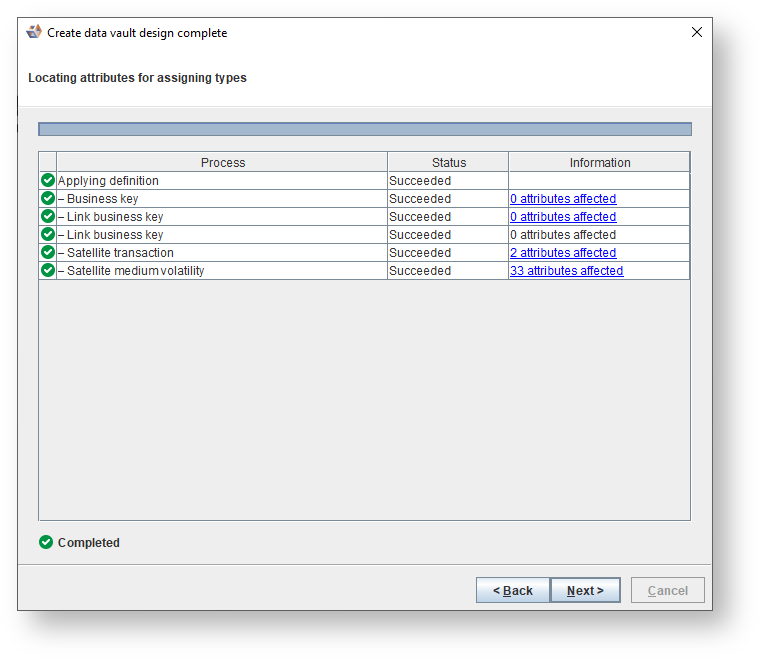This screenshot has width=761, height=659.
Task: Open 33 attributes affected link
Action: tap(566, 271)
